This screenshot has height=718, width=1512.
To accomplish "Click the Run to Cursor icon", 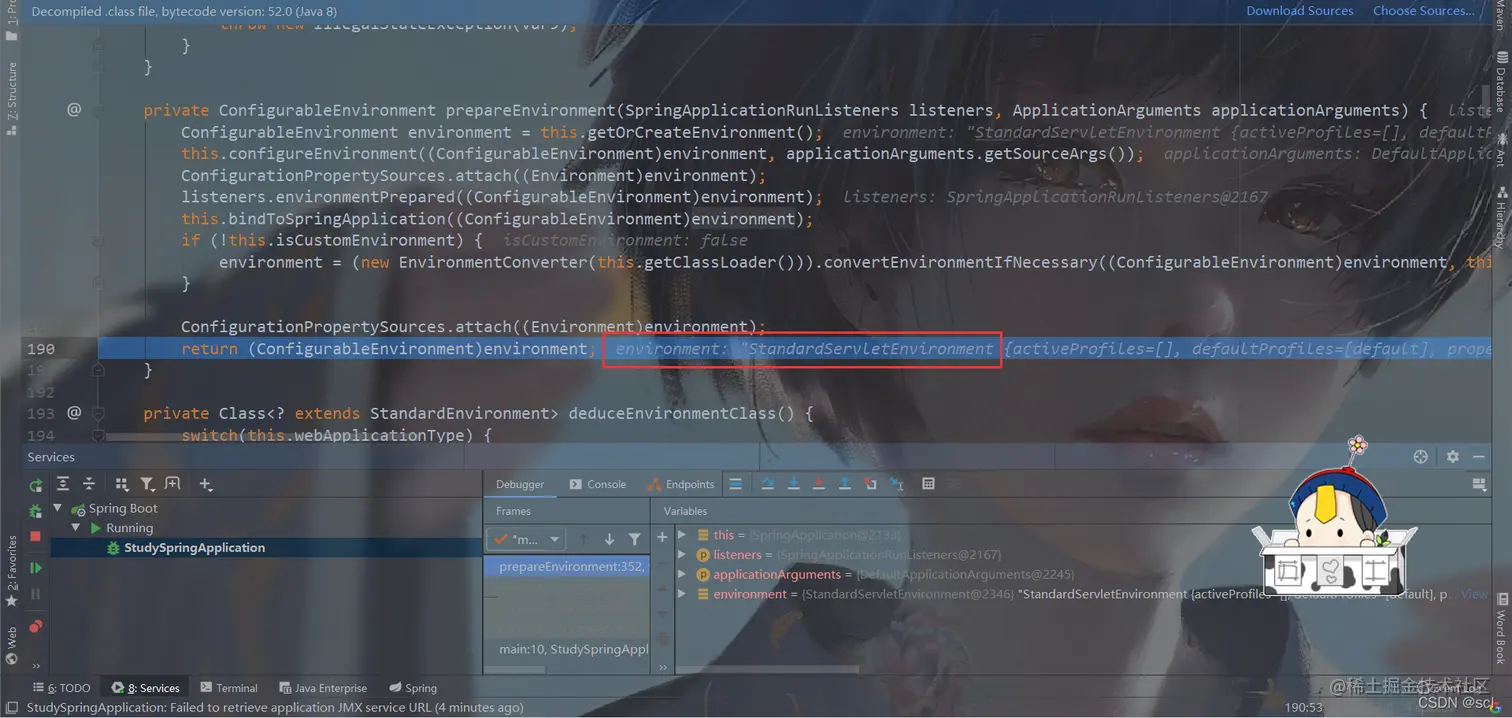I will tap(896, 484).
